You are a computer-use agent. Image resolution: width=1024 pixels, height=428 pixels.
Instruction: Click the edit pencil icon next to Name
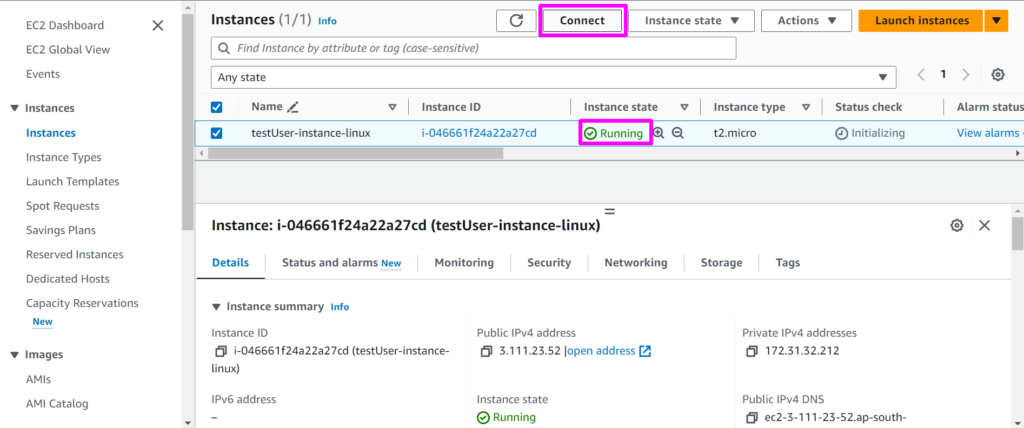292,107
